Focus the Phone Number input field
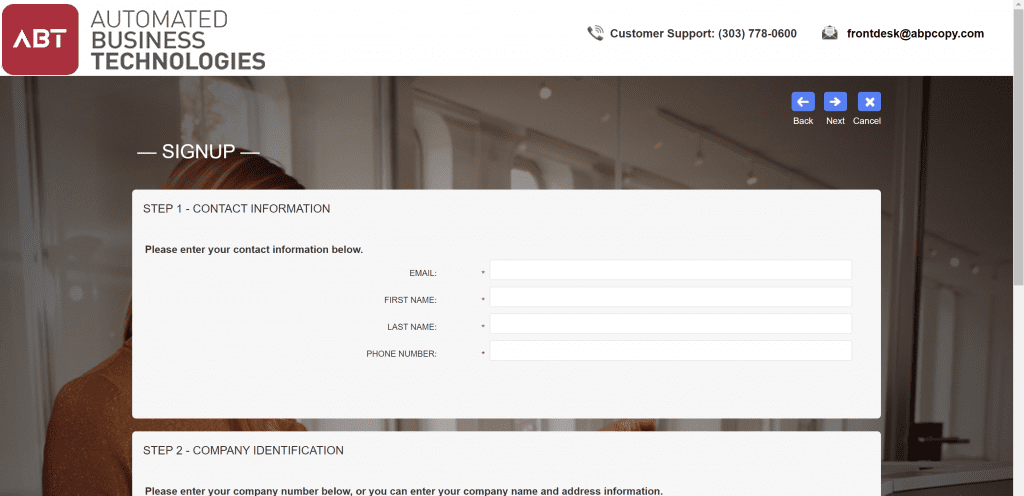Screen dimensions: 1024x496 pos(671,350)
